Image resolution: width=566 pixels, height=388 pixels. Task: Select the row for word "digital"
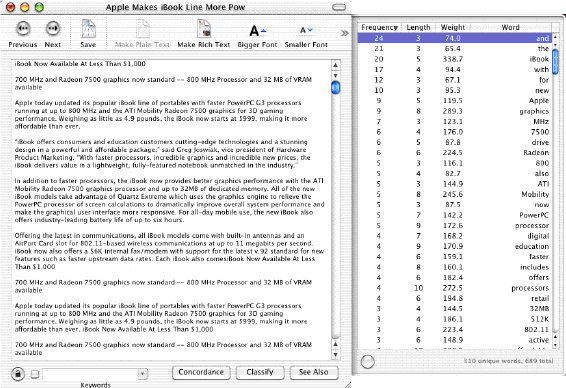point(454,236)
